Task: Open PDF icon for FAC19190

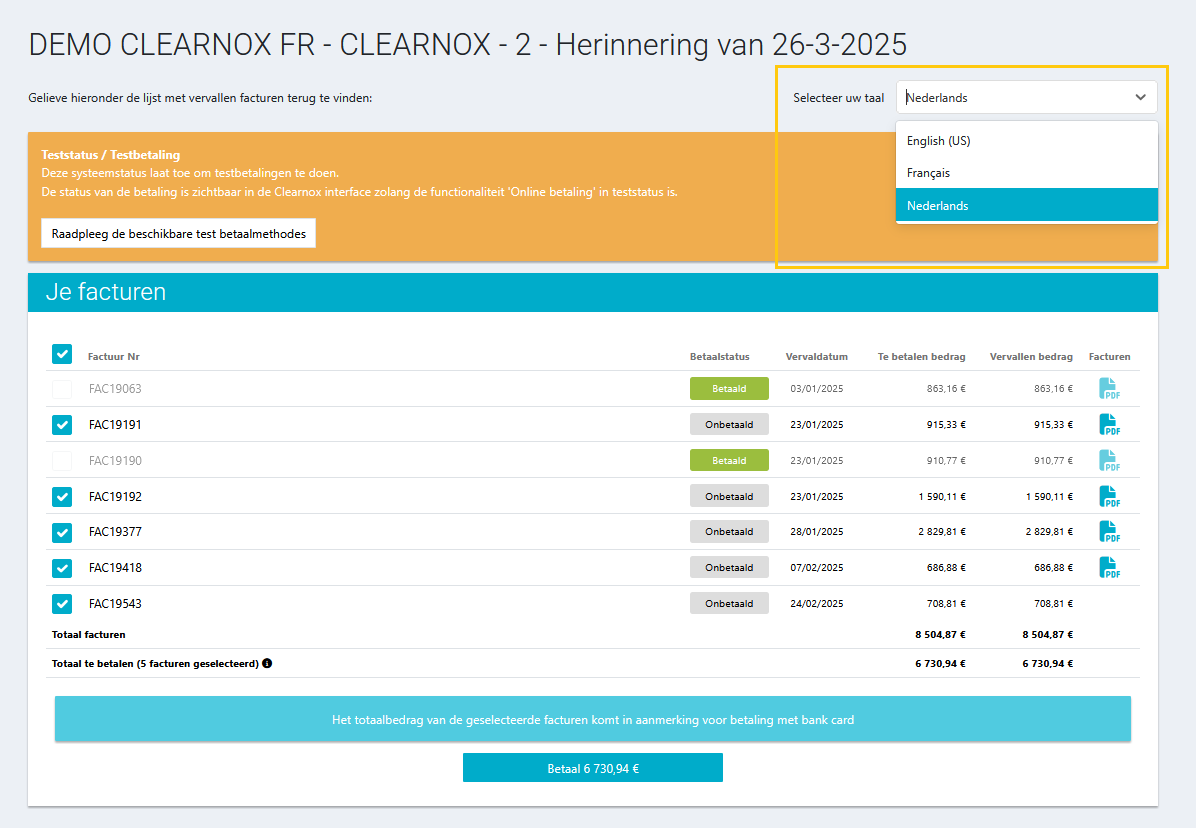Action: click(1109, 461)
